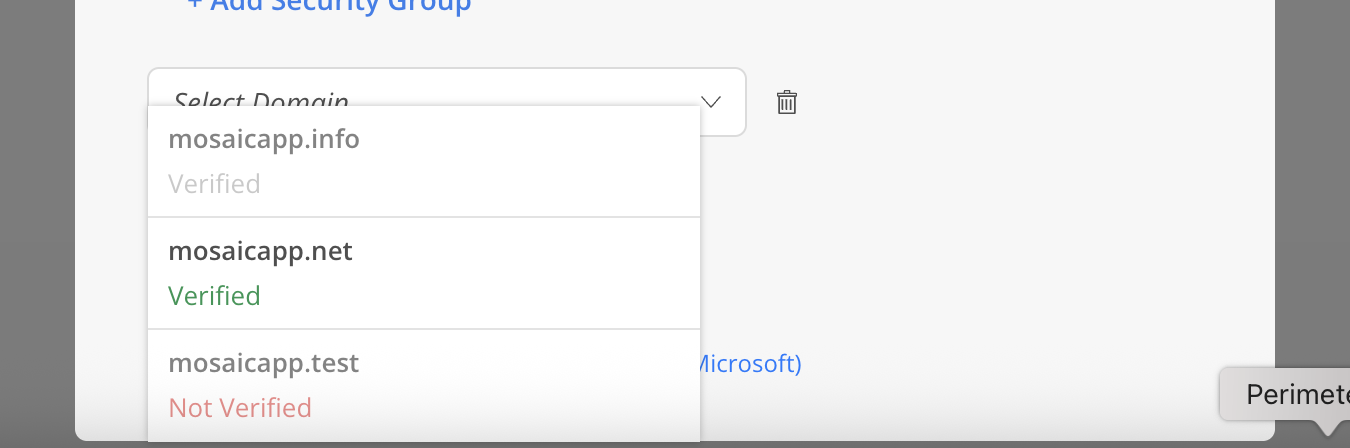Screen dimensions: 1350x448
Task: Click mosaicapp.test domain name text
Action: click(263, 364)
